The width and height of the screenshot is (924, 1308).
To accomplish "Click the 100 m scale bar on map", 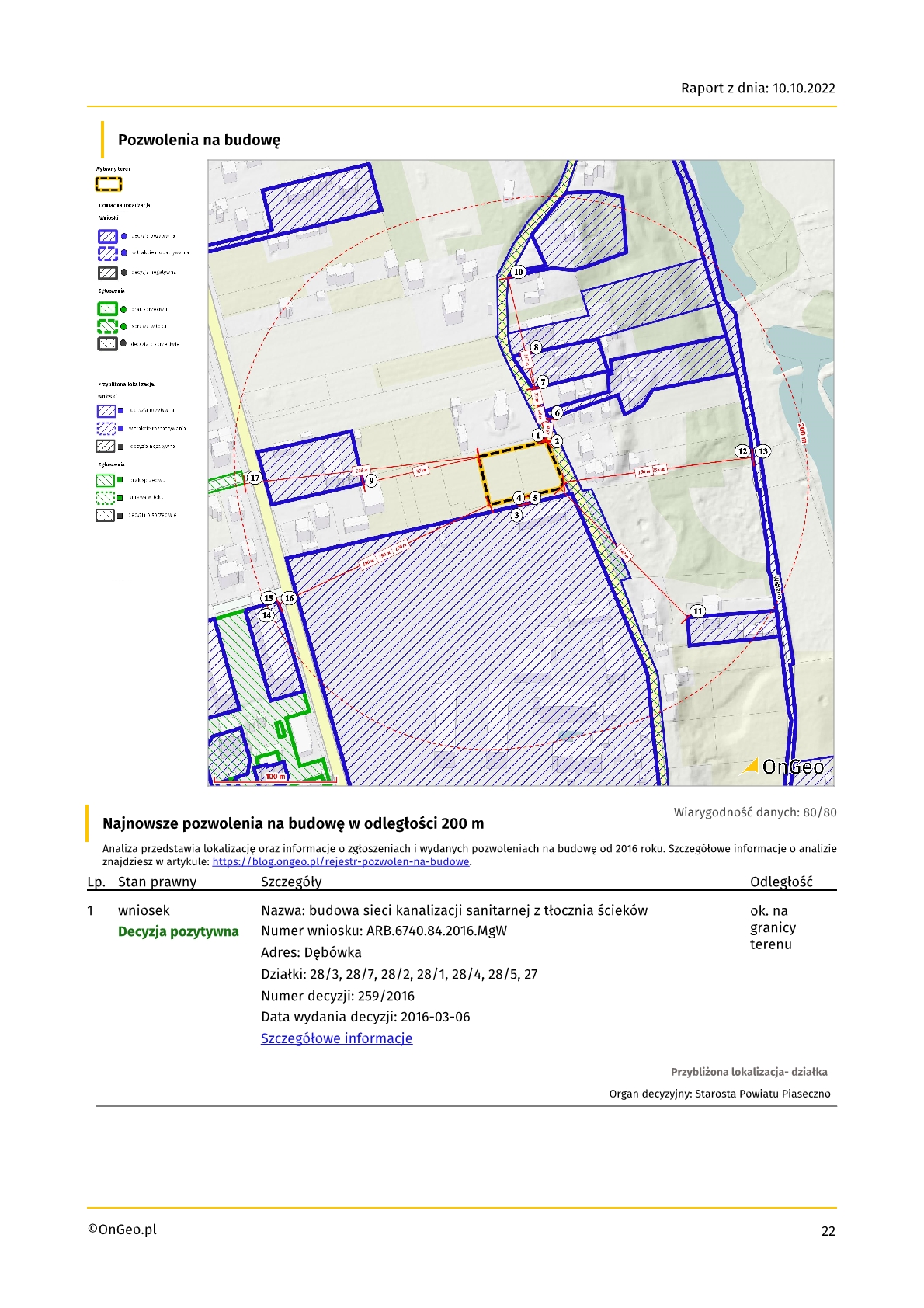I will coord(275,777).
